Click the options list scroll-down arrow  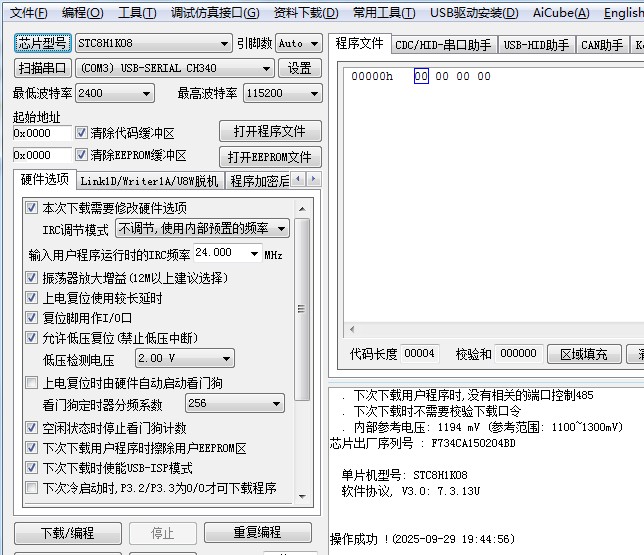click(304, 497)
